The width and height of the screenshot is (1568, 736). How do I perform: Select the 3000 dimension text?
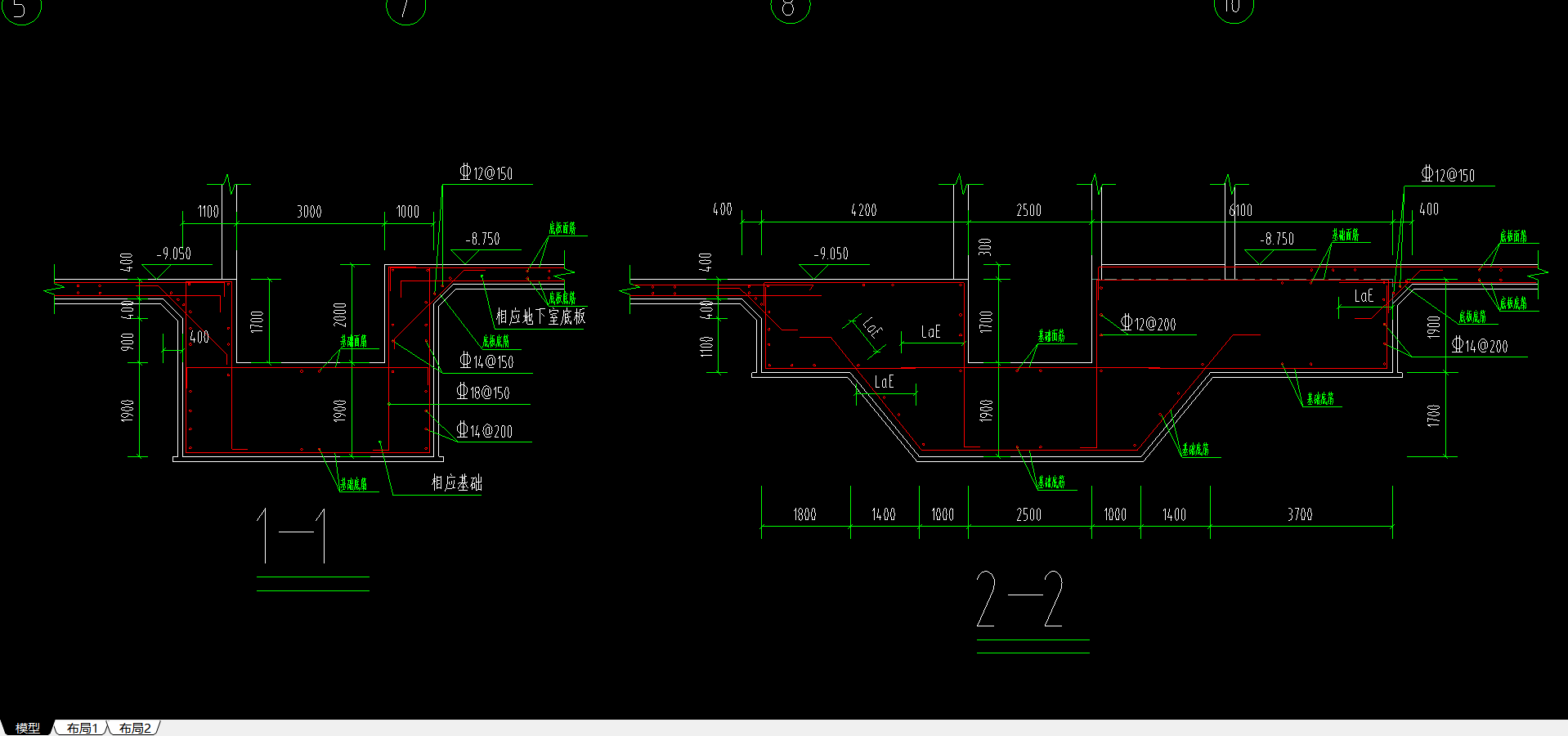pyautogui.click(x=309, y=212)
